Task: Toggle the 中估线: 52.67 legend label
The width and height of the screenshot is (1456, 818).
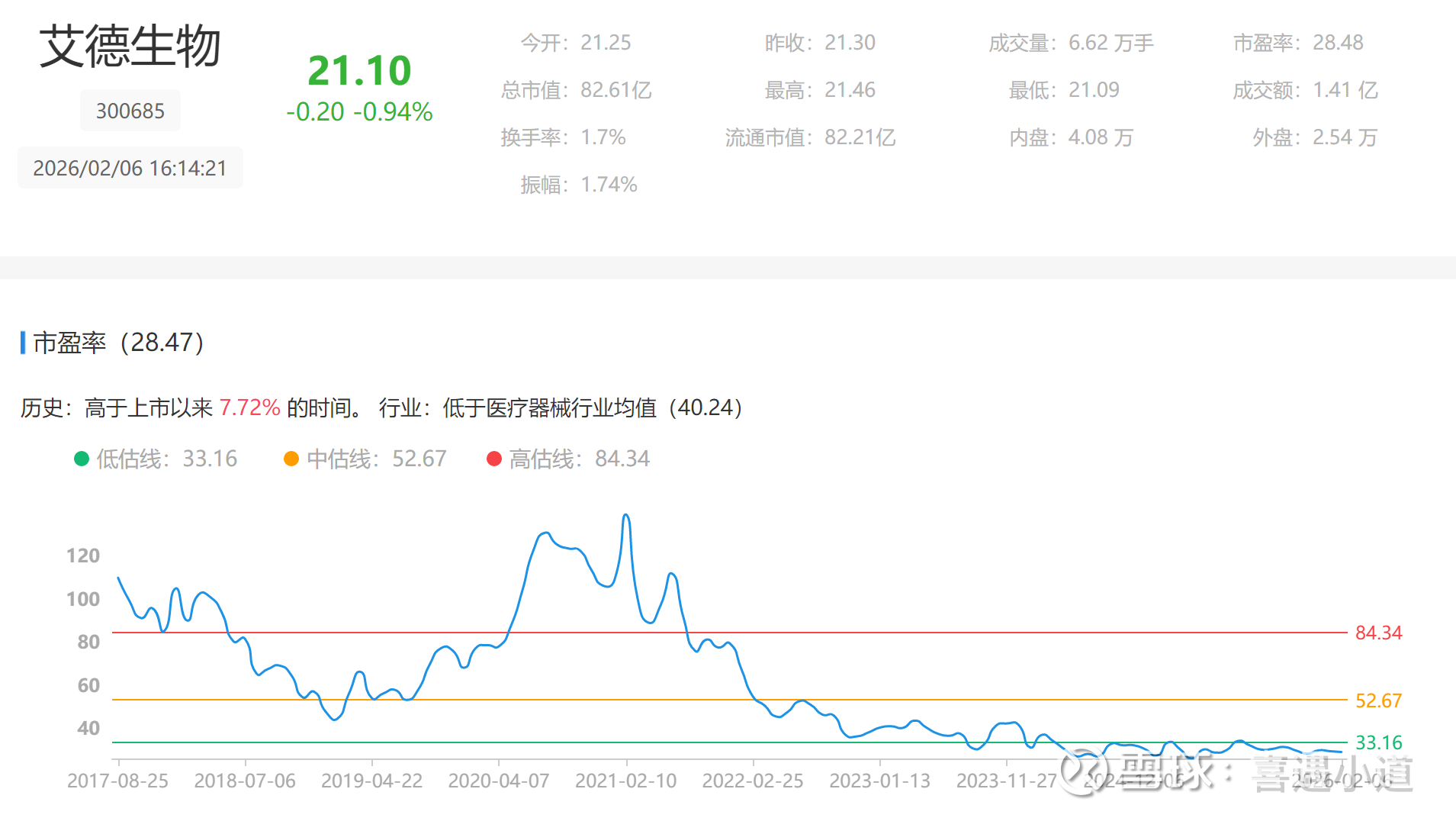Action: click(376, 459)
